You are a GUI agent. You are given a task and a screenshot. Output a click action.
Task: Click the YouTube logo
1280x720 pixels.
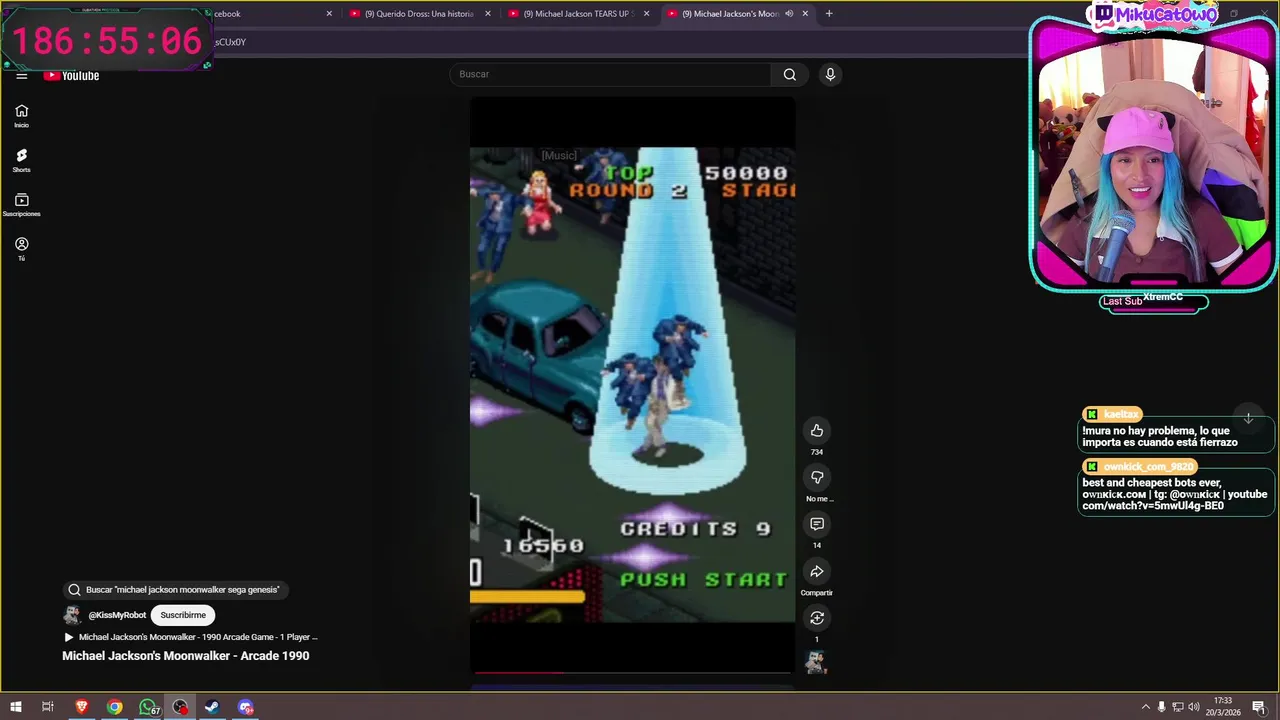(71, 75)
